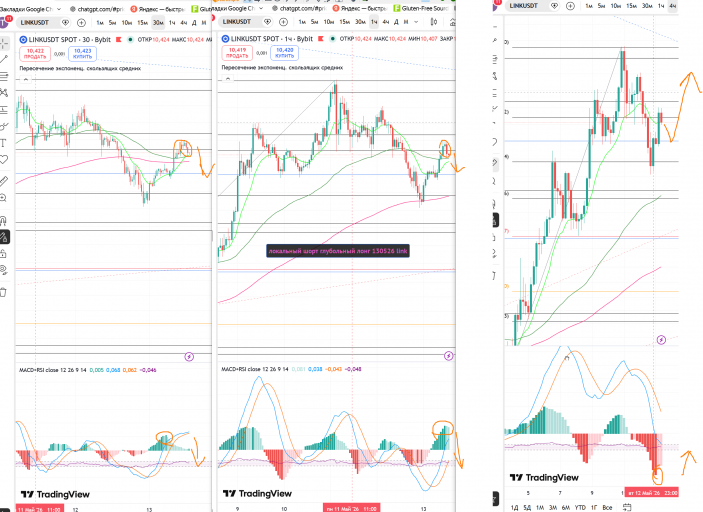This screenshot has width=703, height=512.
Task: Click lightning icon in left chart
Action: [x=189, y=357]
